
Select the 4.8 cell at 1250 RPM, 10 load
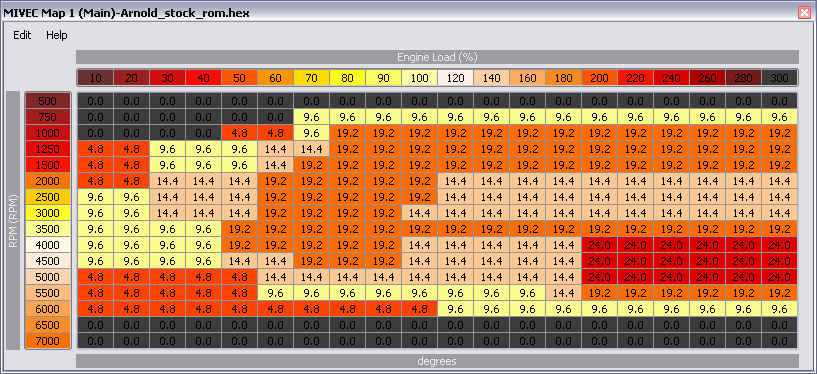coord(95,149)
